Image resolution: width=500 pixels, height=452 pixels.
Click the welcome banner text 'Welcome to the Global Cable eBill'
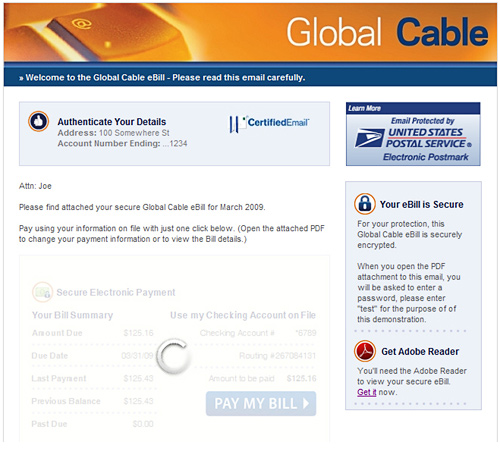click(95, 78)
